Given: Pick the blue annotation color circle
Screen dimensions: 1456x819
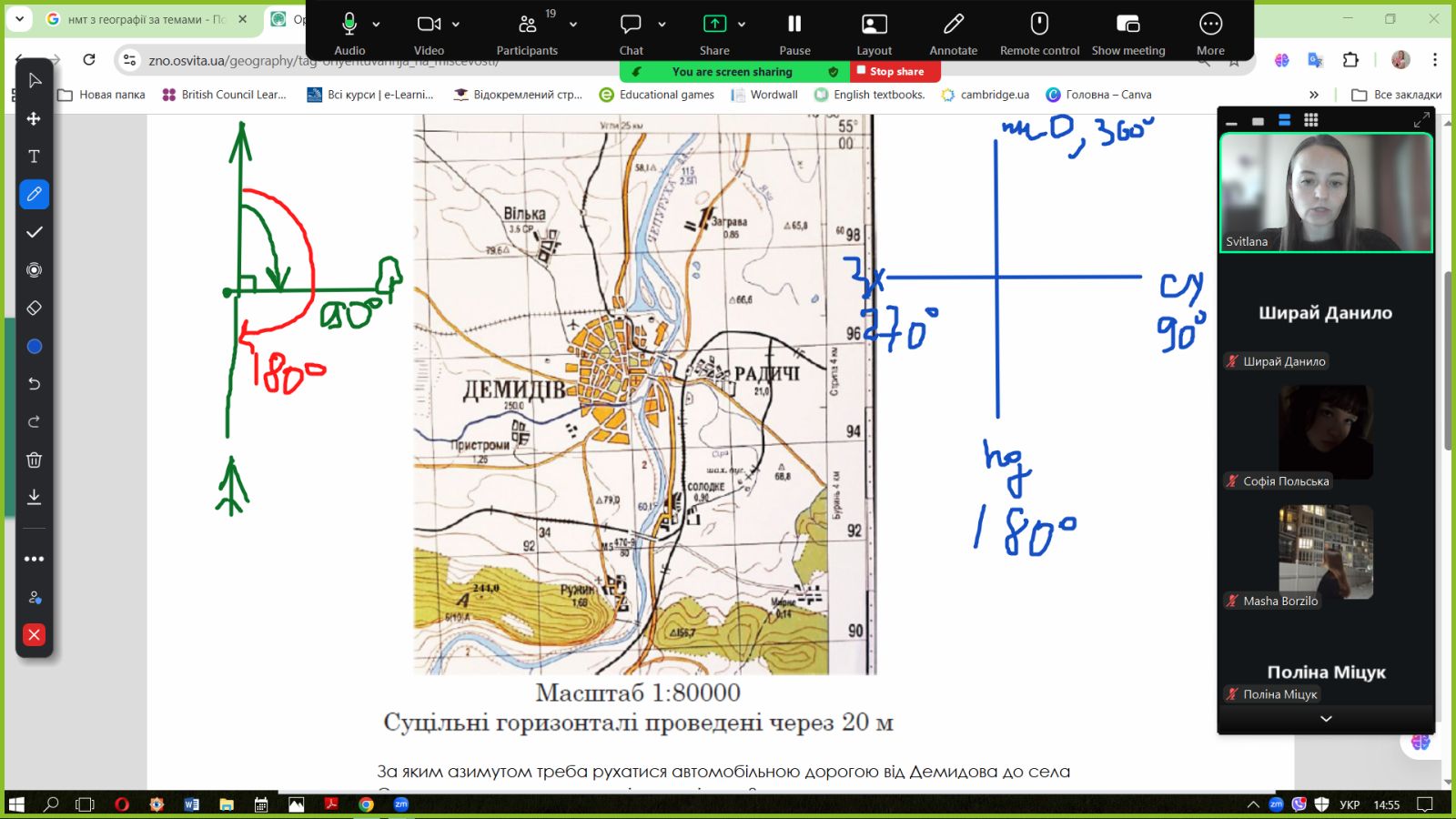Looking at the screenshot, I should [34, 347].
